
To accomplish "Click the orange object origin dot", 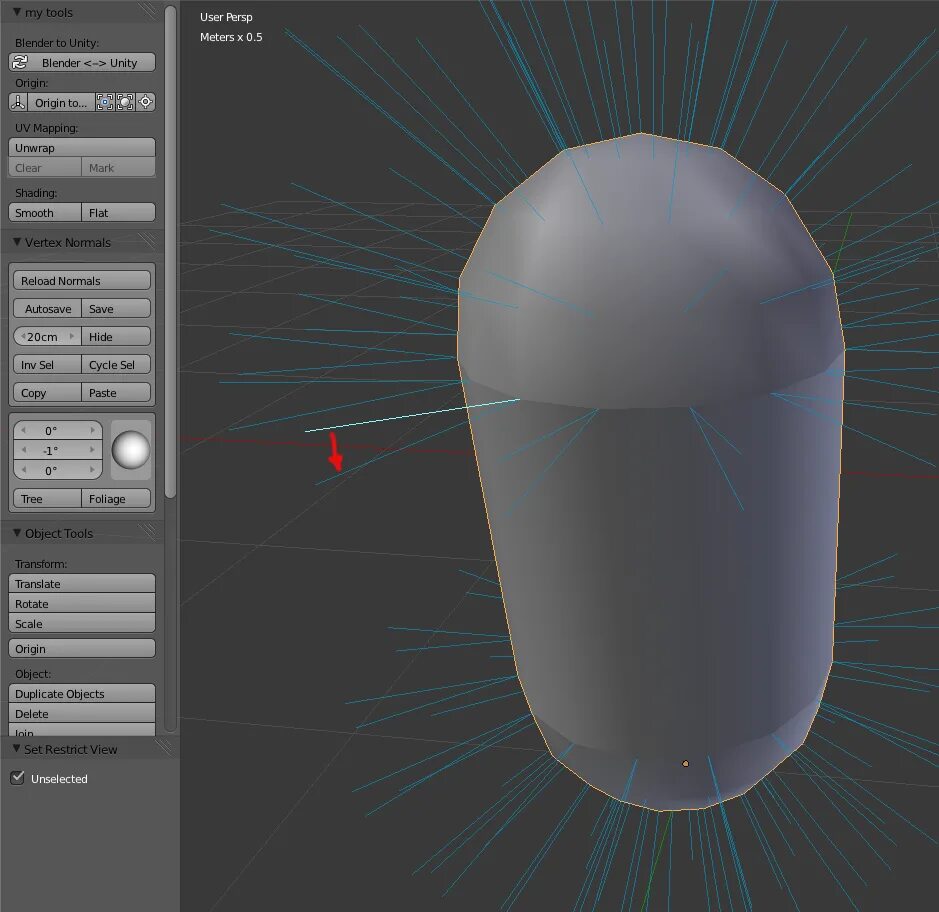I will pos(686,763).
